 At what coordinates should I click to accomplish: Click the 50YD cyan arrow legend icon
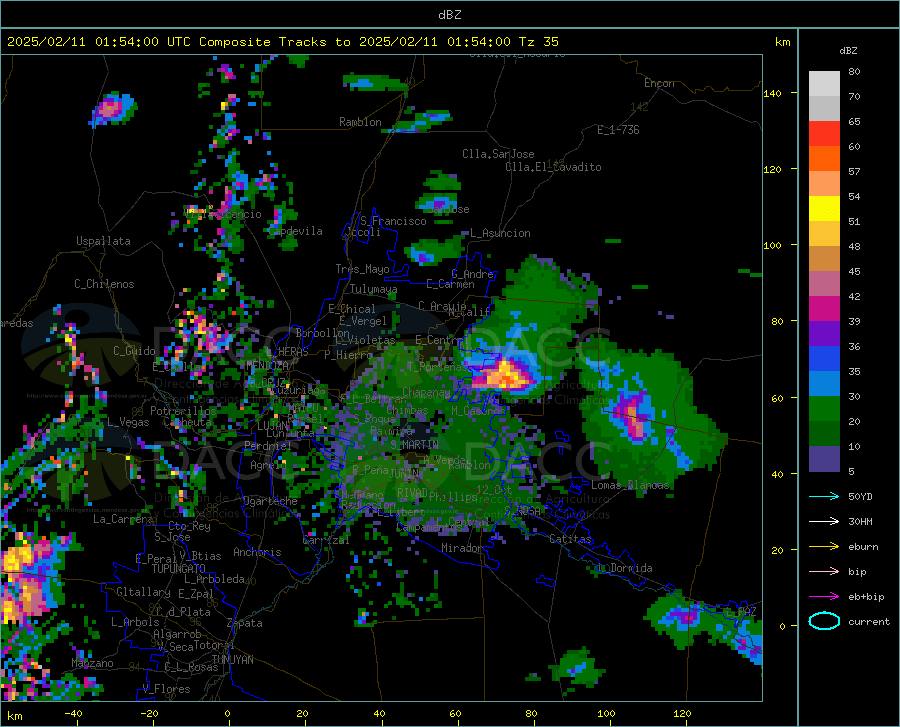(824, 496)
